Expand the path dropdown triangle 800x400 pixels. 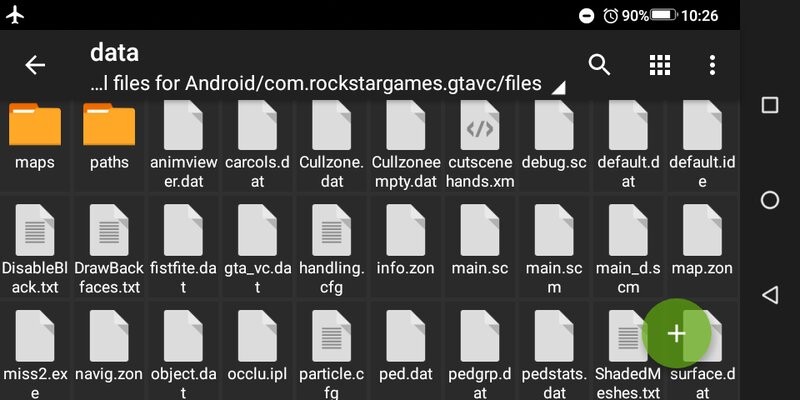click(x=558, y=88)
